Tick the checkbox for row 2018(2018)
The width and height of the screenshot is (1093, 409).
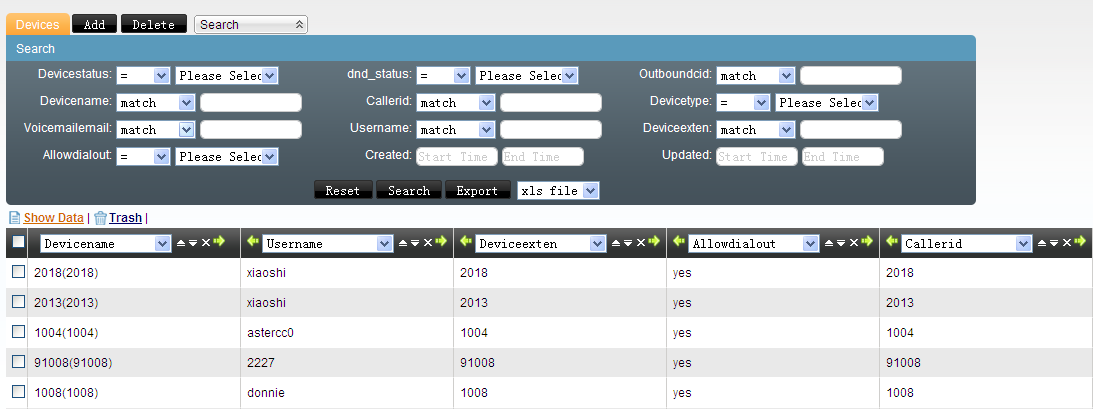[x=19, y=272]
